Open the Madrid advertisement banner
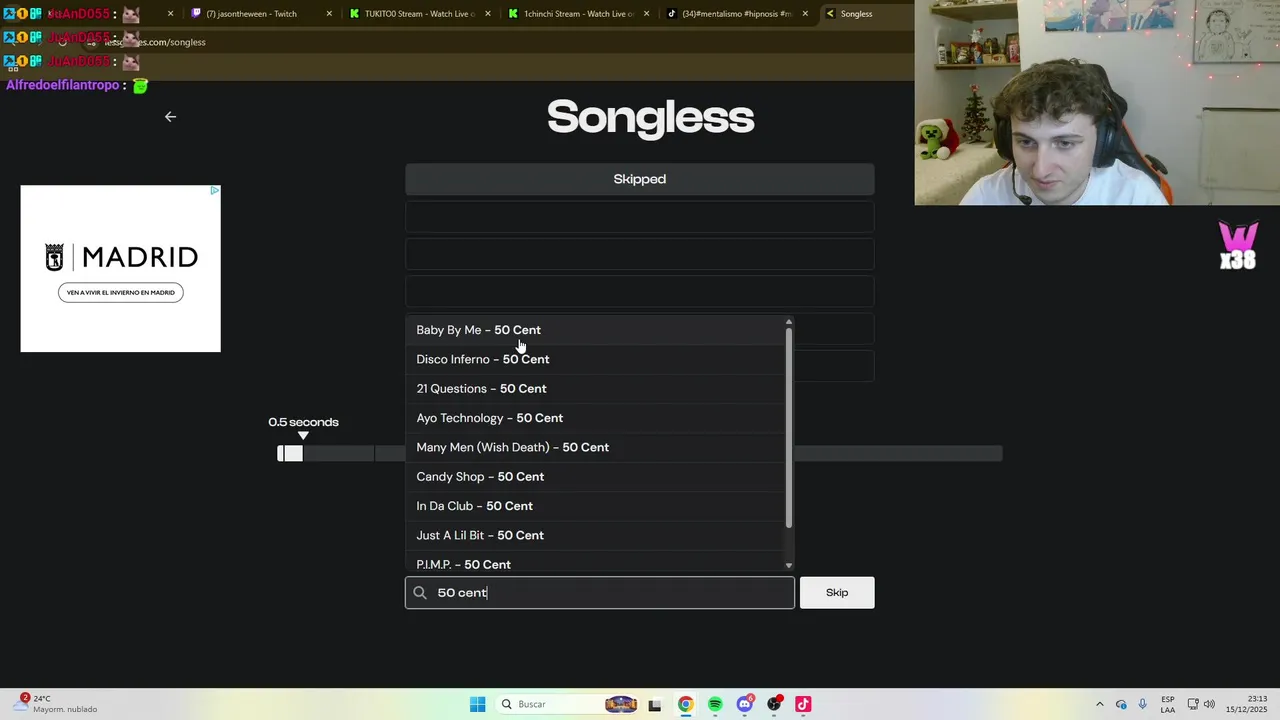The width and height of the screenshot is (1280, 720). pos(120,268)
